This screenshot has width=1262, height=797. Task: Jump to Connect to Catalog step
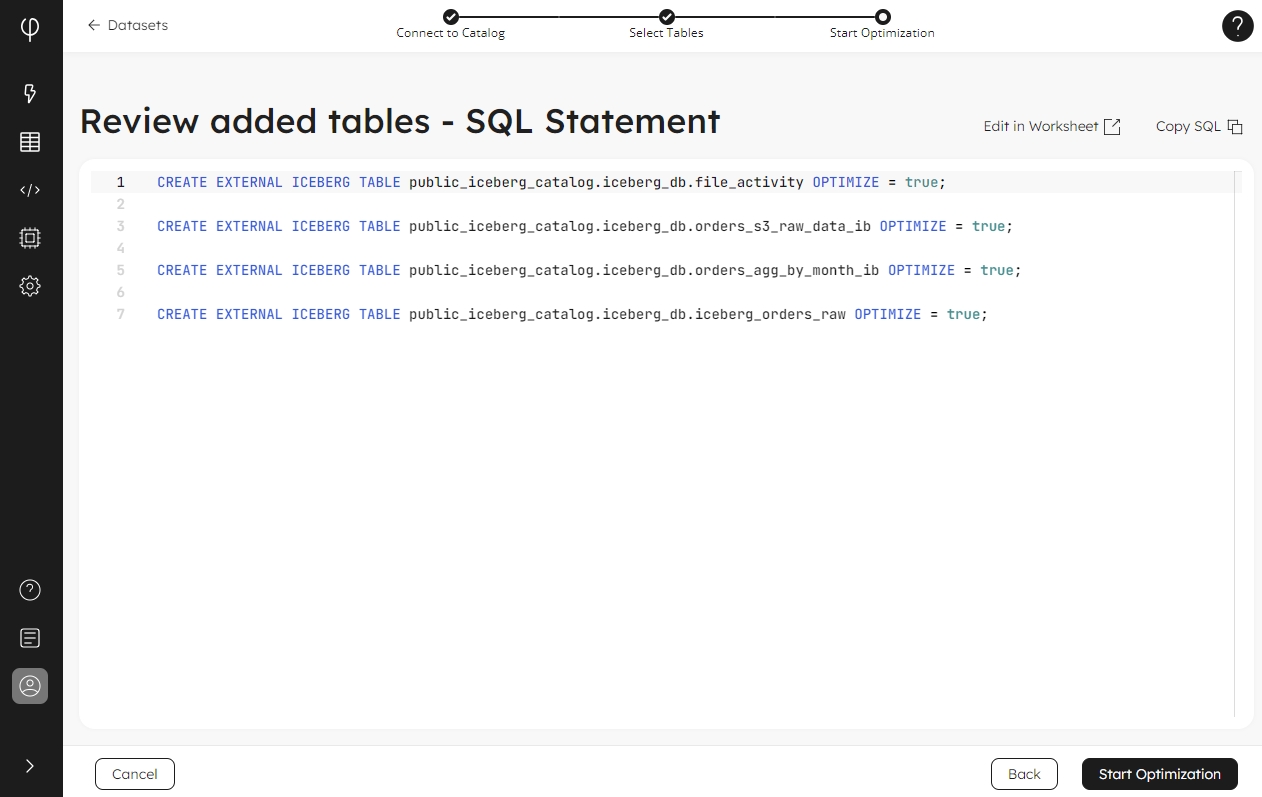coord(451,17)
